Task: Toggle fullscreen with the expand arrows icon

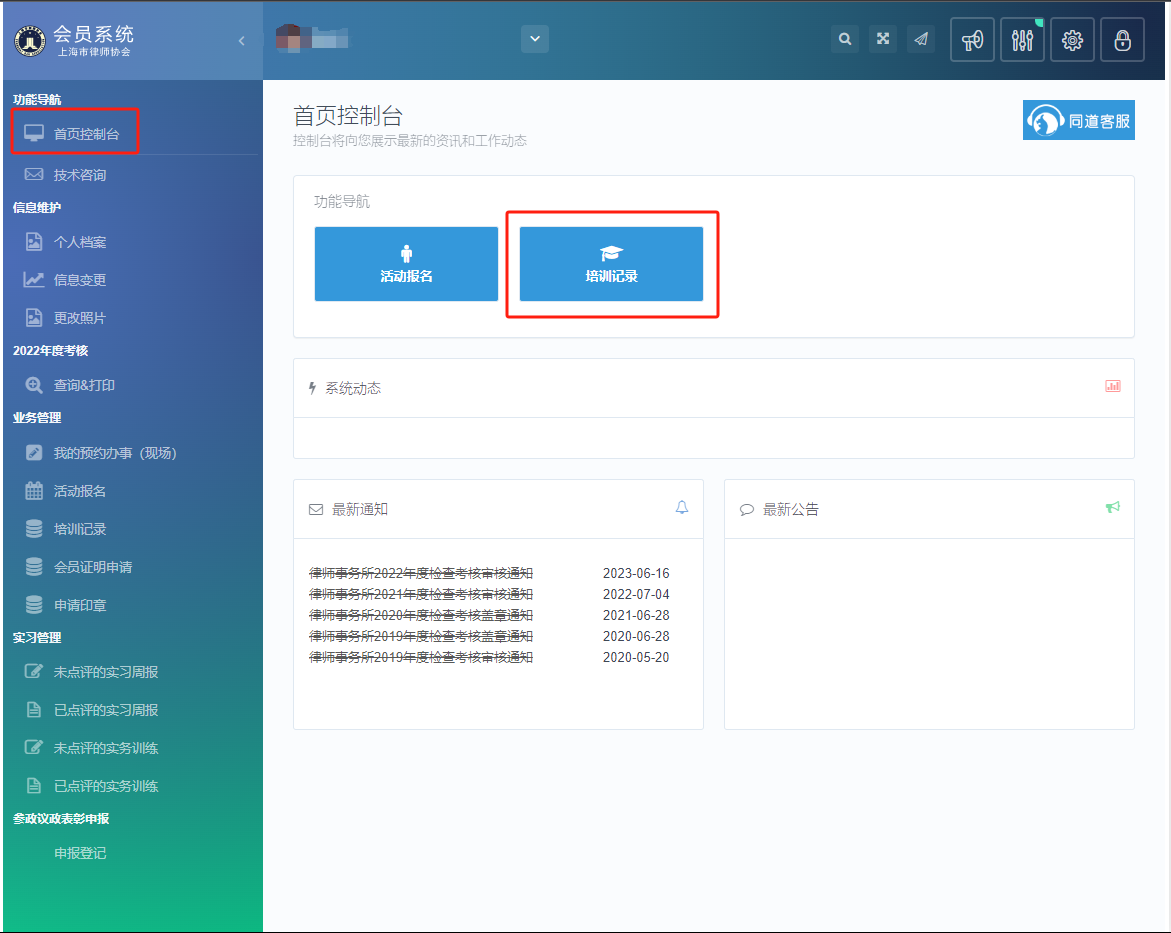Action: pyautogui.click(x=883, y=39)
